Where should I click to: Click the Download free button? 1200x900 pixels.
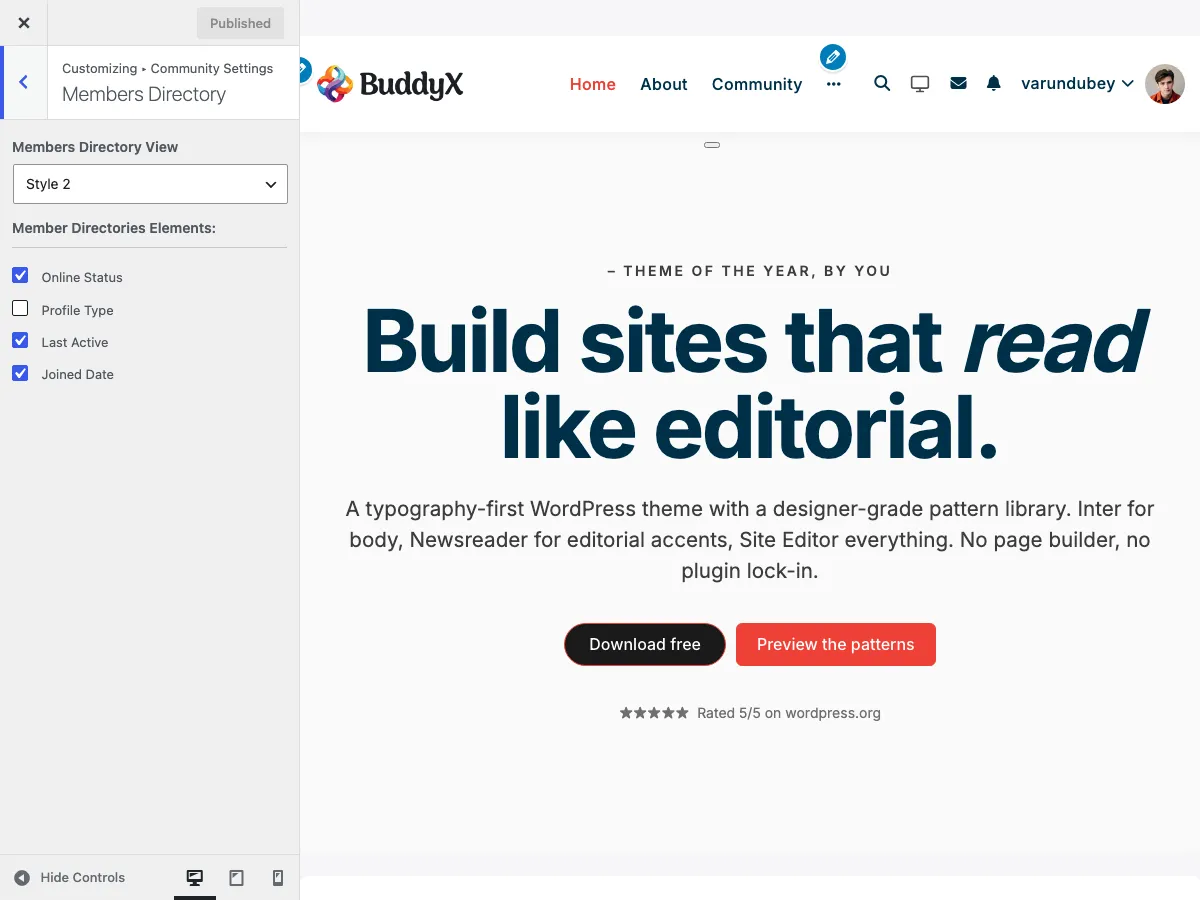tap(645, 644)
